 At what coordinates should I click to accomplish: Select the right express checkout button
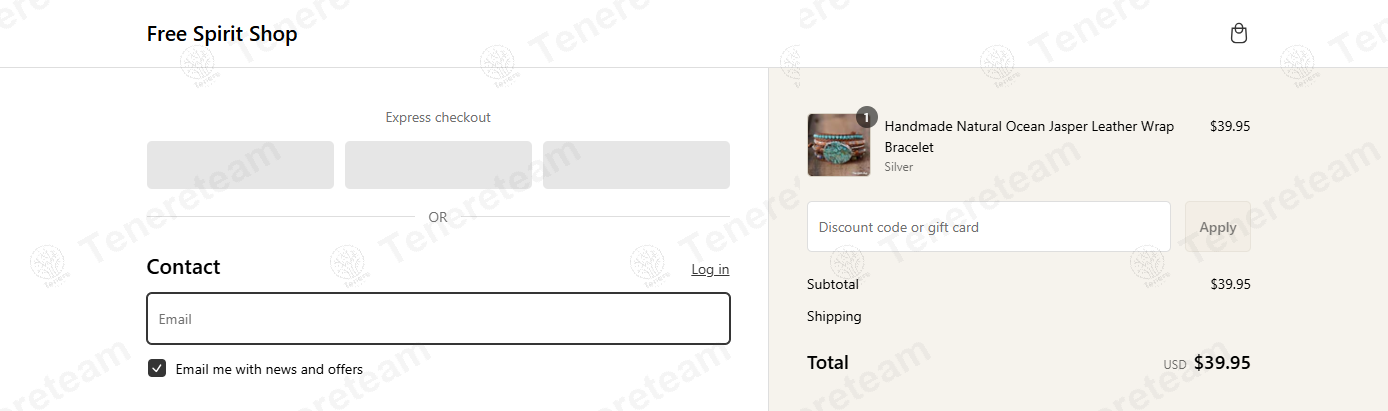[636, 165]
